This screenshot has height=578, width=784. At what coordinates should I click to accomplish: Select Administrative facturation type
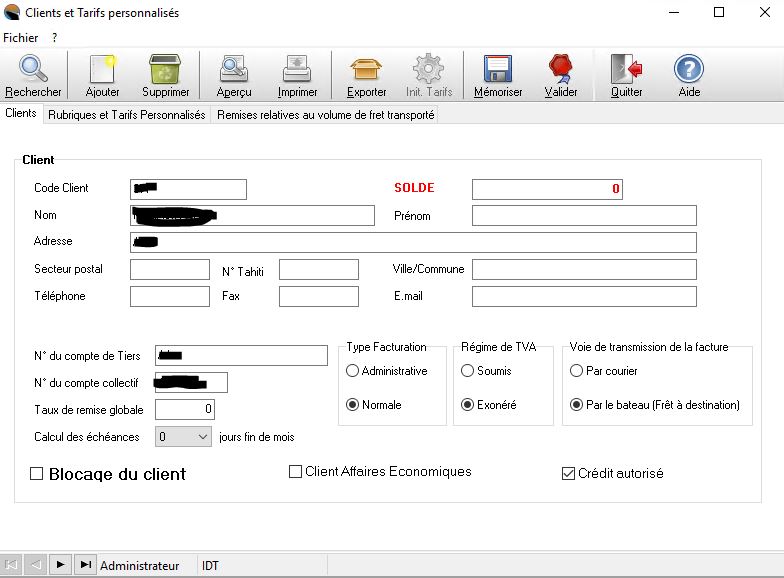352,371
